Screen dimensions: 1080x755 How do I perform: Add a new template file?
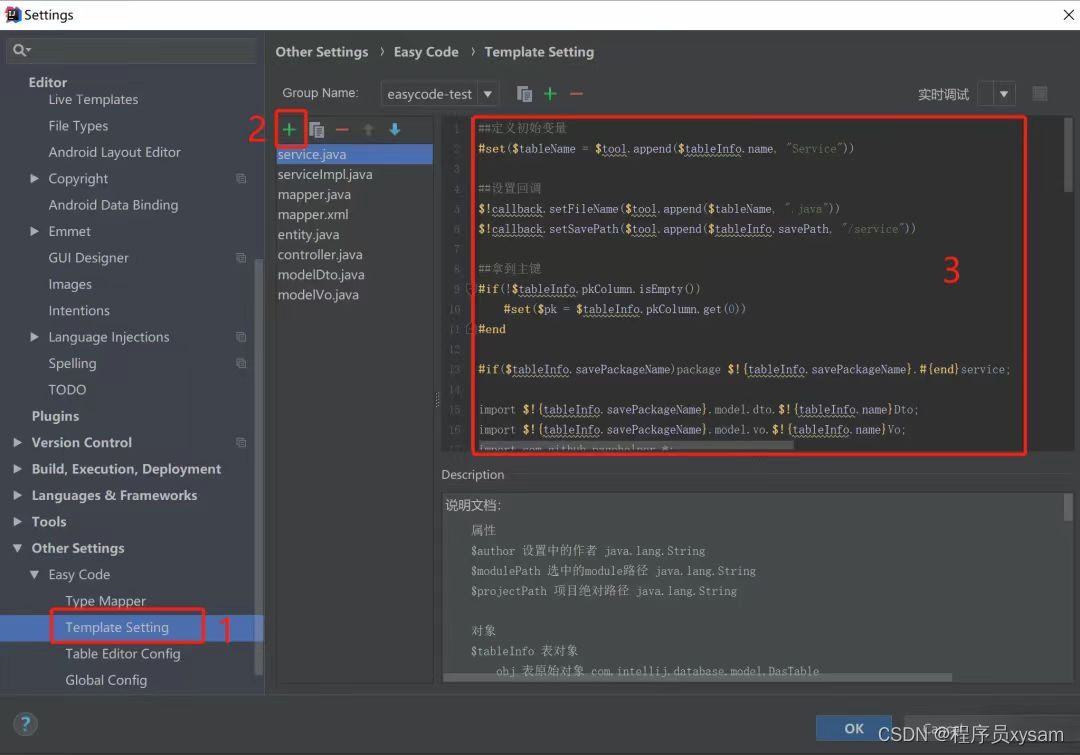(290, 129)
